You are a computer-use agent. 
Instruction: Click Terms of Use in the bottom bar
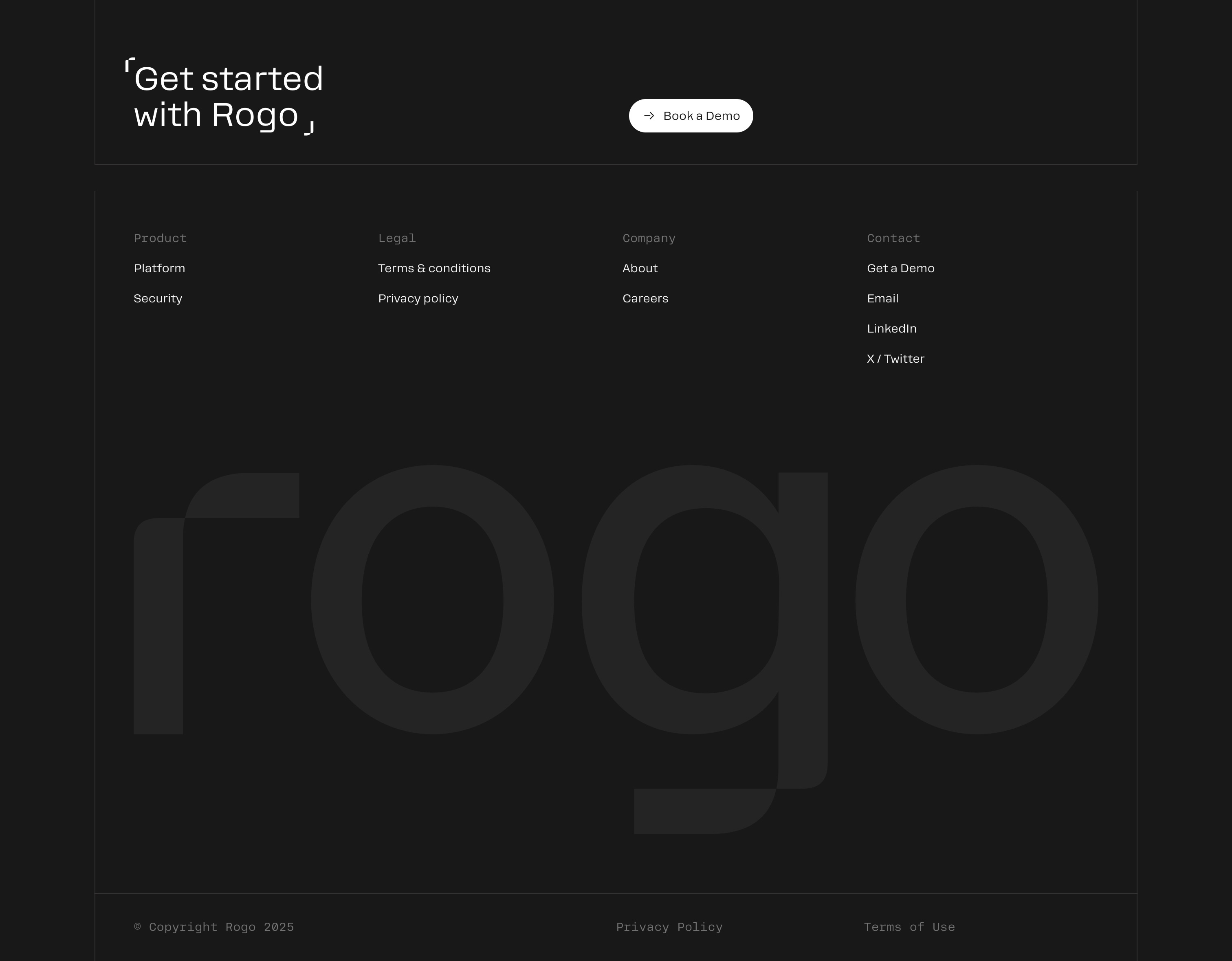909,927
